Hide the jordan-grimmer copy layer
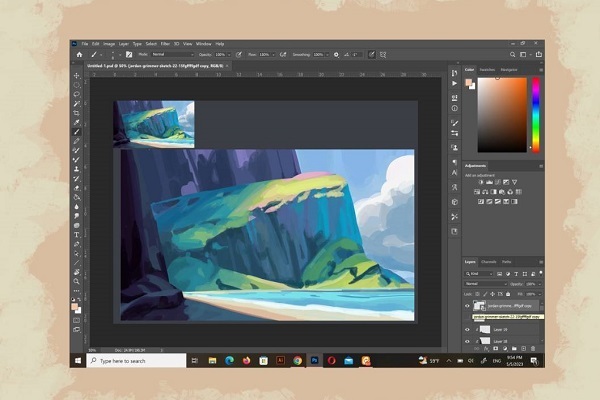The image size is (600, 400). click(467, 307)
